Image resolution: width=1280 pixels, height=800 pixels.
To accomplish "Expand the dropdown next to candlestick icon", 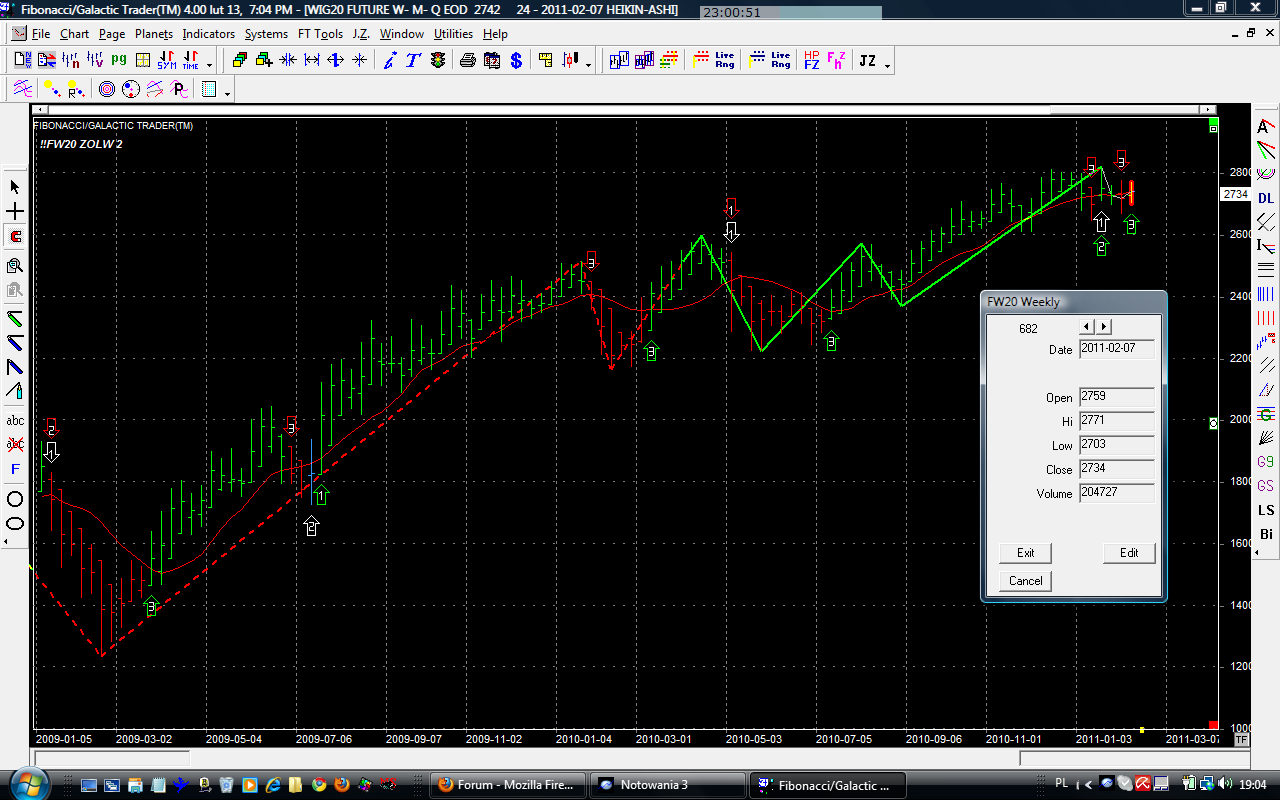I will 588,65.
